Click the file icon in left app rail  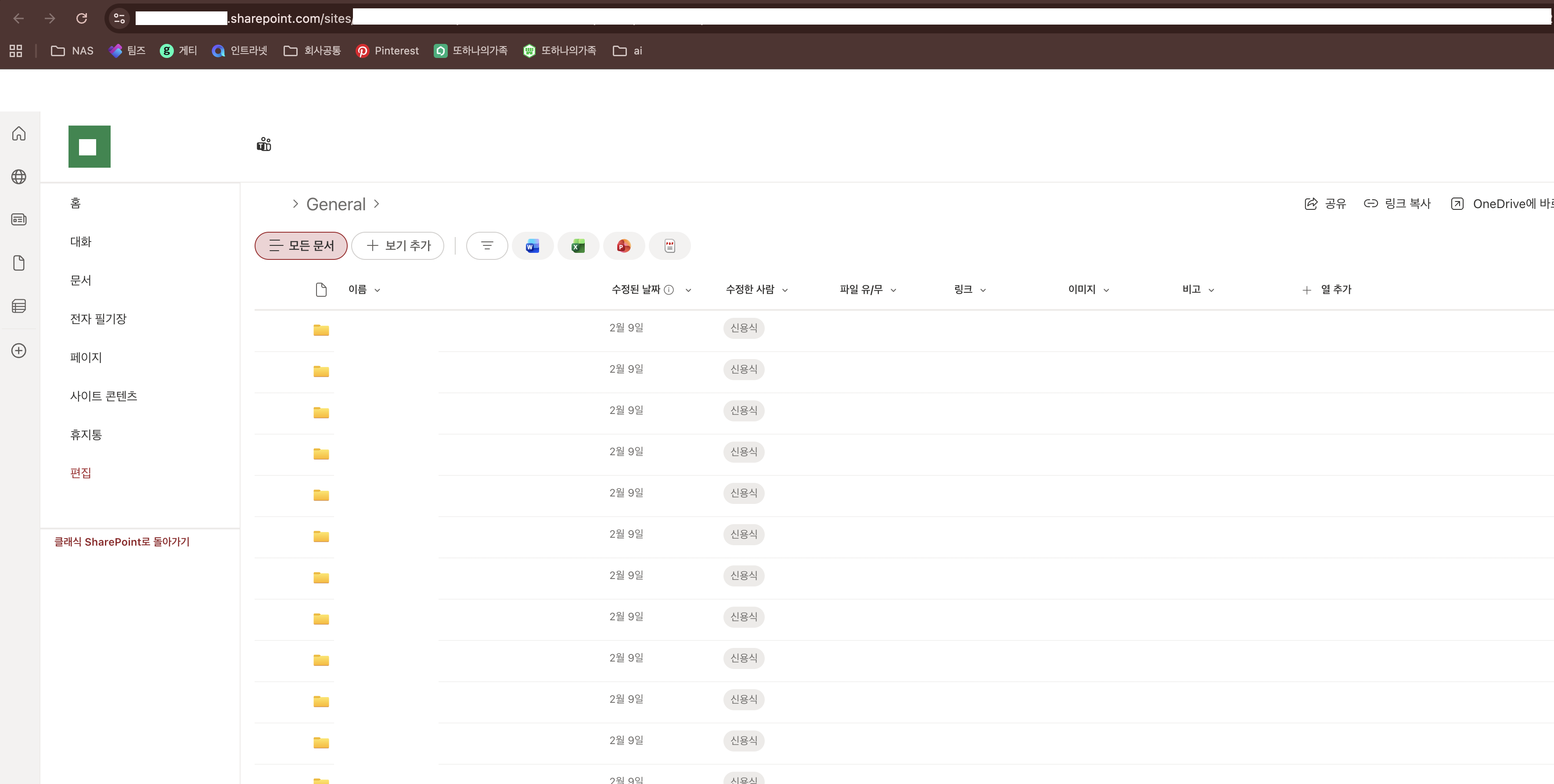pyautogui.click(x=19, y=263)
